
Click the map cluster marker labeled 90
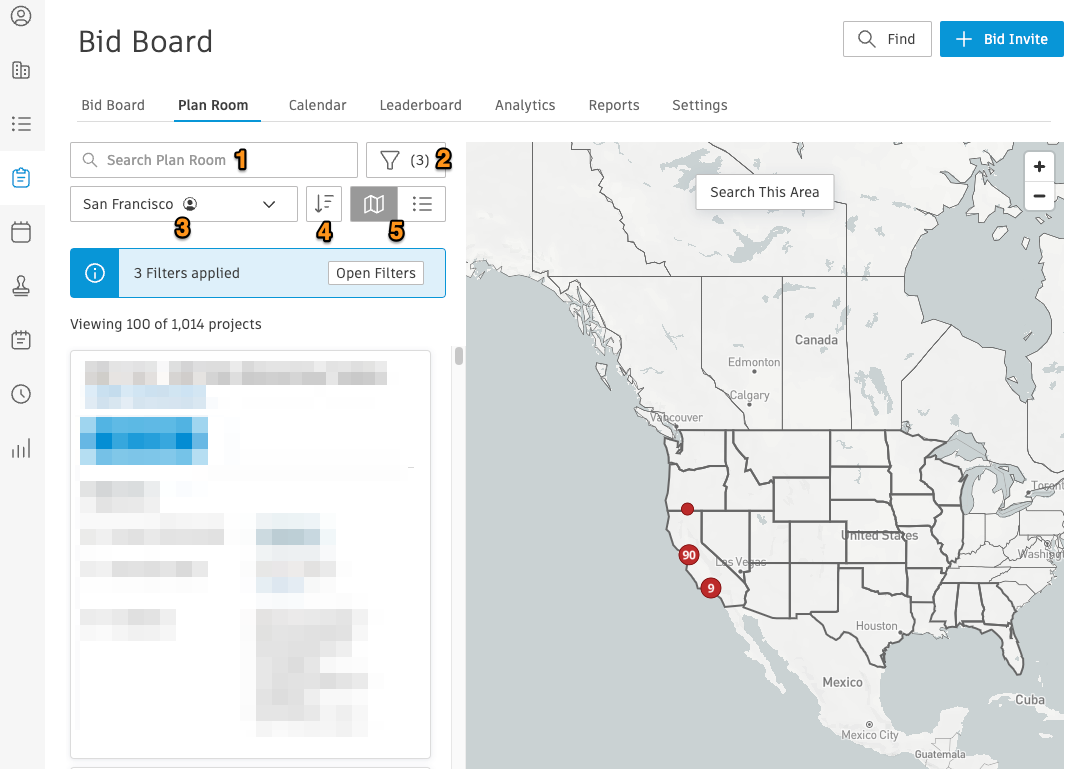(x=688, y=554)
